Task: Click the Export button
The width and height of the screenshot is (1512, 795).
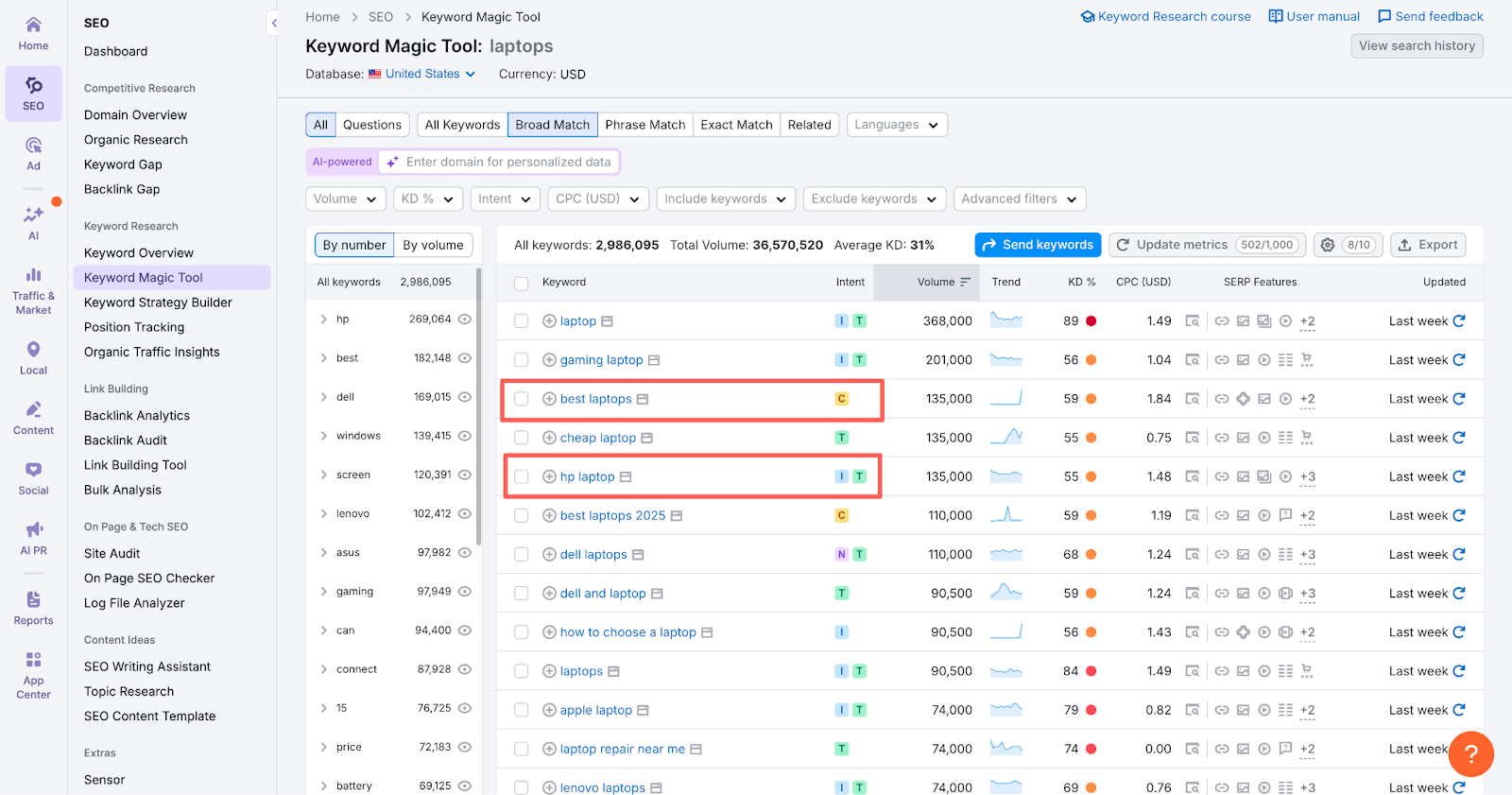Action: point(1428,245)
